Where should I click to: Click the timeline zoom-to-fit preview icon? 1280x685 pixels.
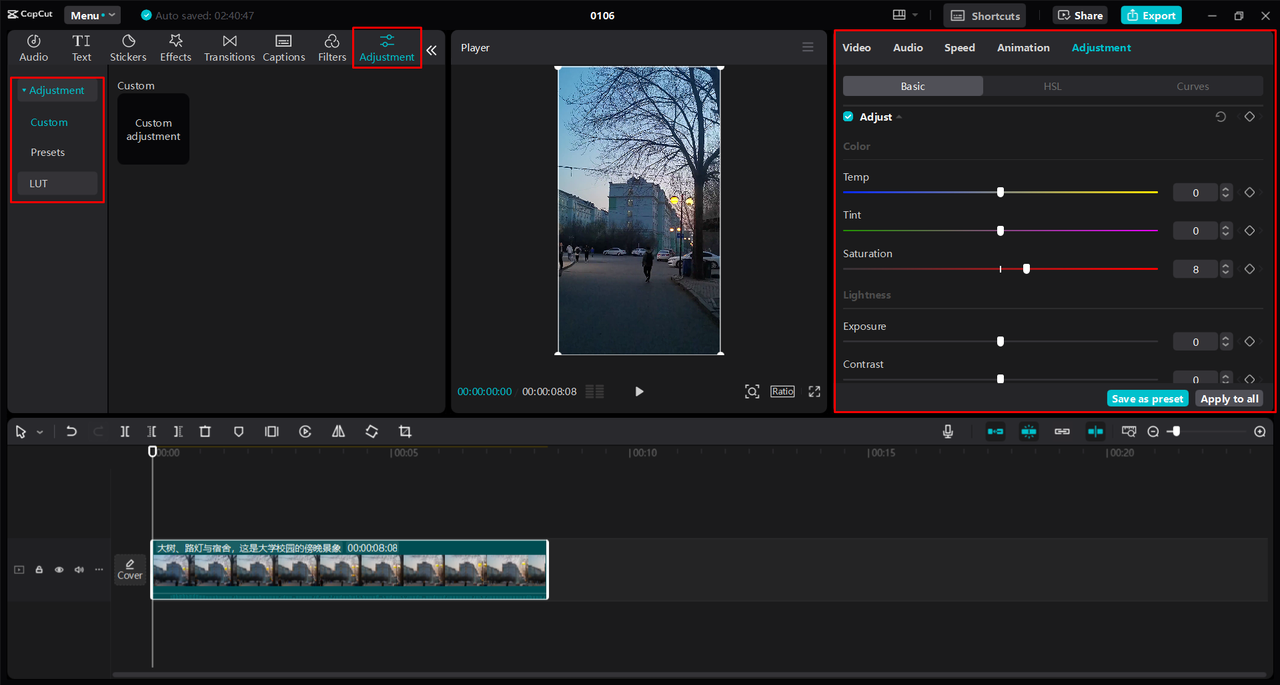pyautogui.click(x=1129, y=431)
